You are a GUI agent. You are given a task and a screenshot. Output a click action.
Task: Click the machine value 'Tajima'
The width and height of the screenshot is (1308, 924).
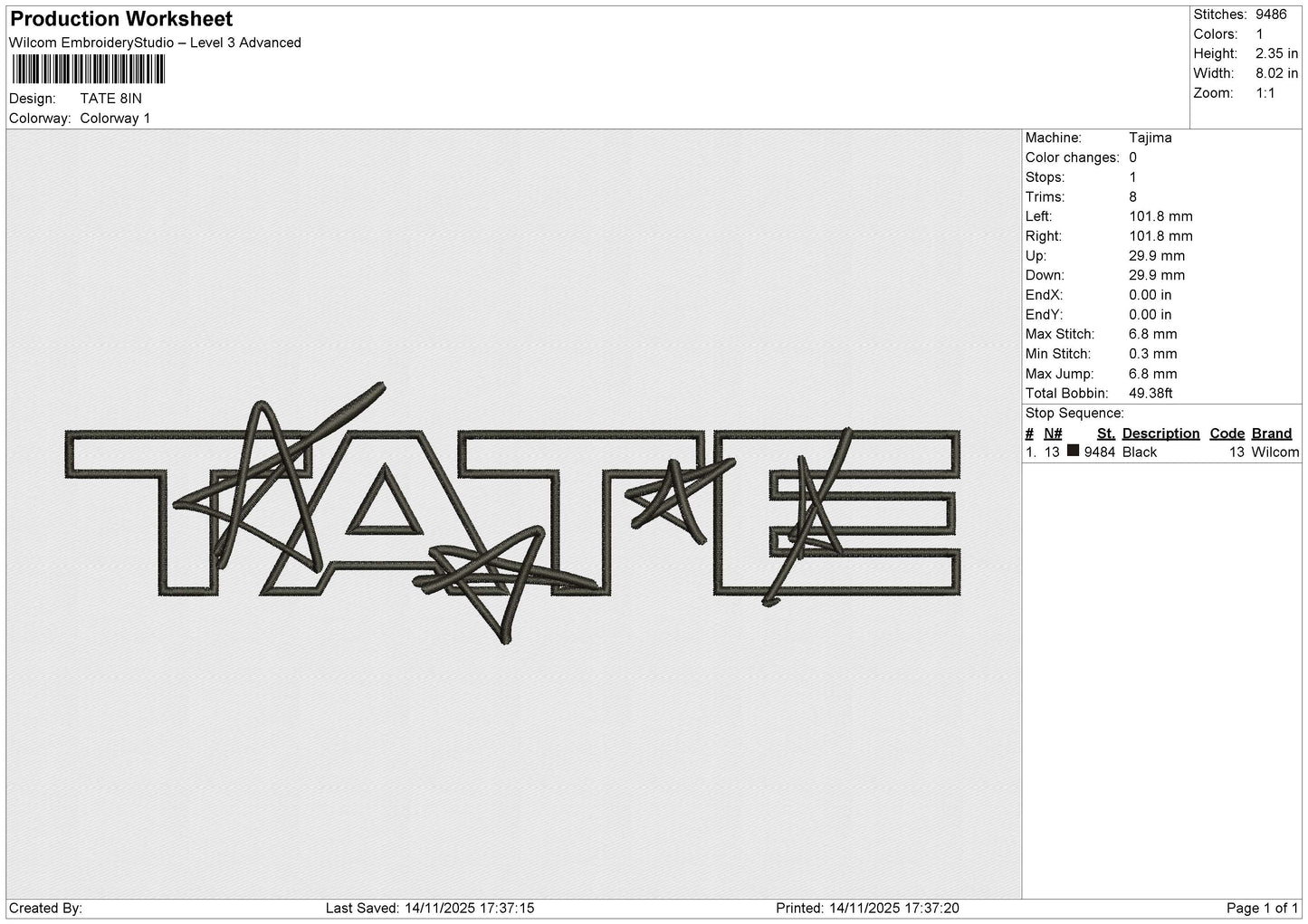tap(1150, 138)
